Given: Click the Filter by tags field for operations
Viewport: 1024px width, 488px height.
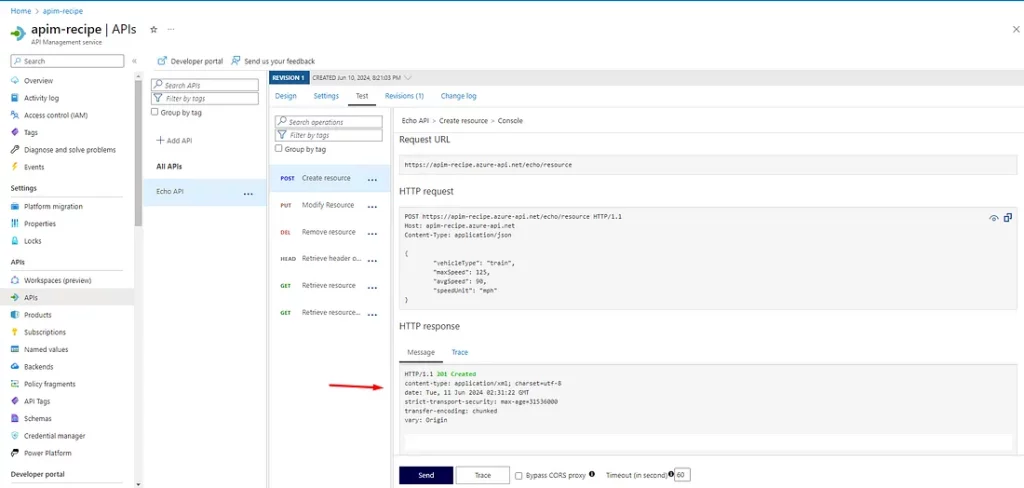Looking at the screenshot, I should (328, 135).
